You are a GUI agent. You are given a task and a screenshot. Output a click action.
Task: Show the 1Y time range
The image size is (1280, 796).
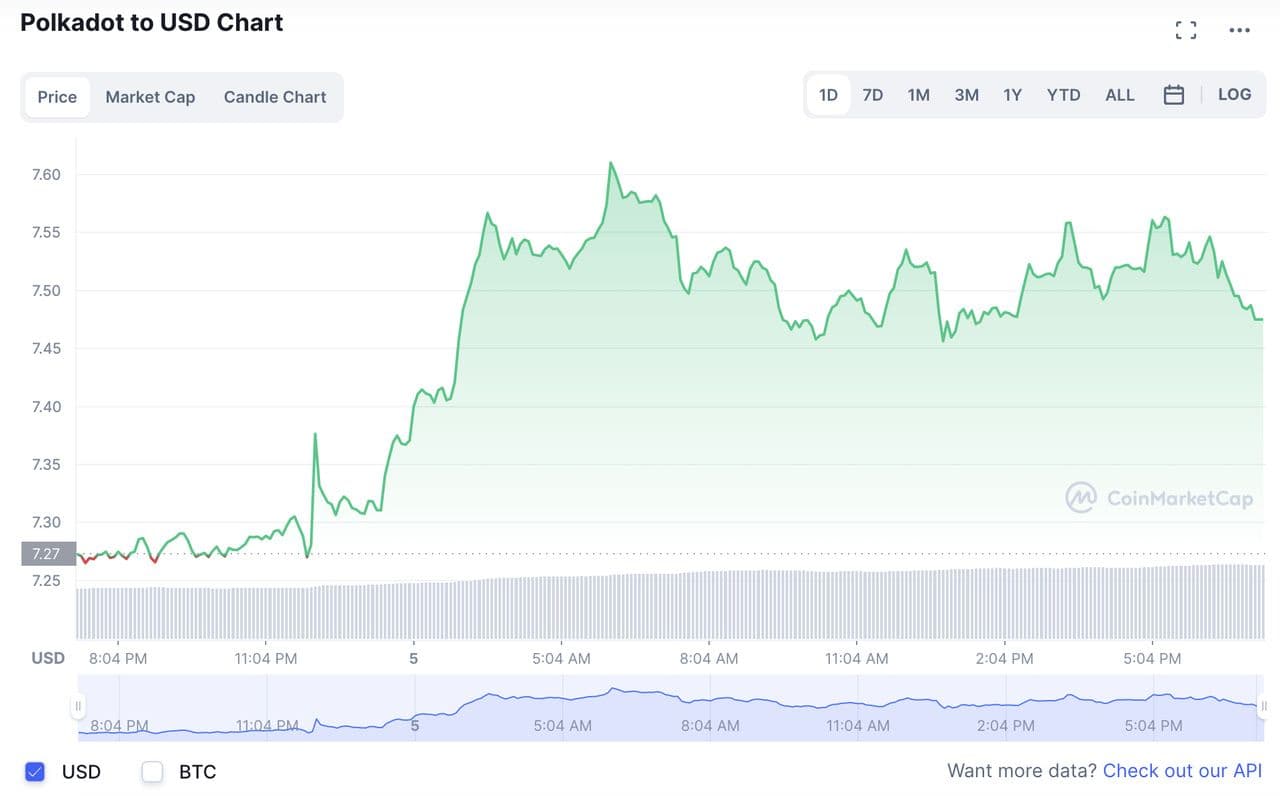point(1012,95)
